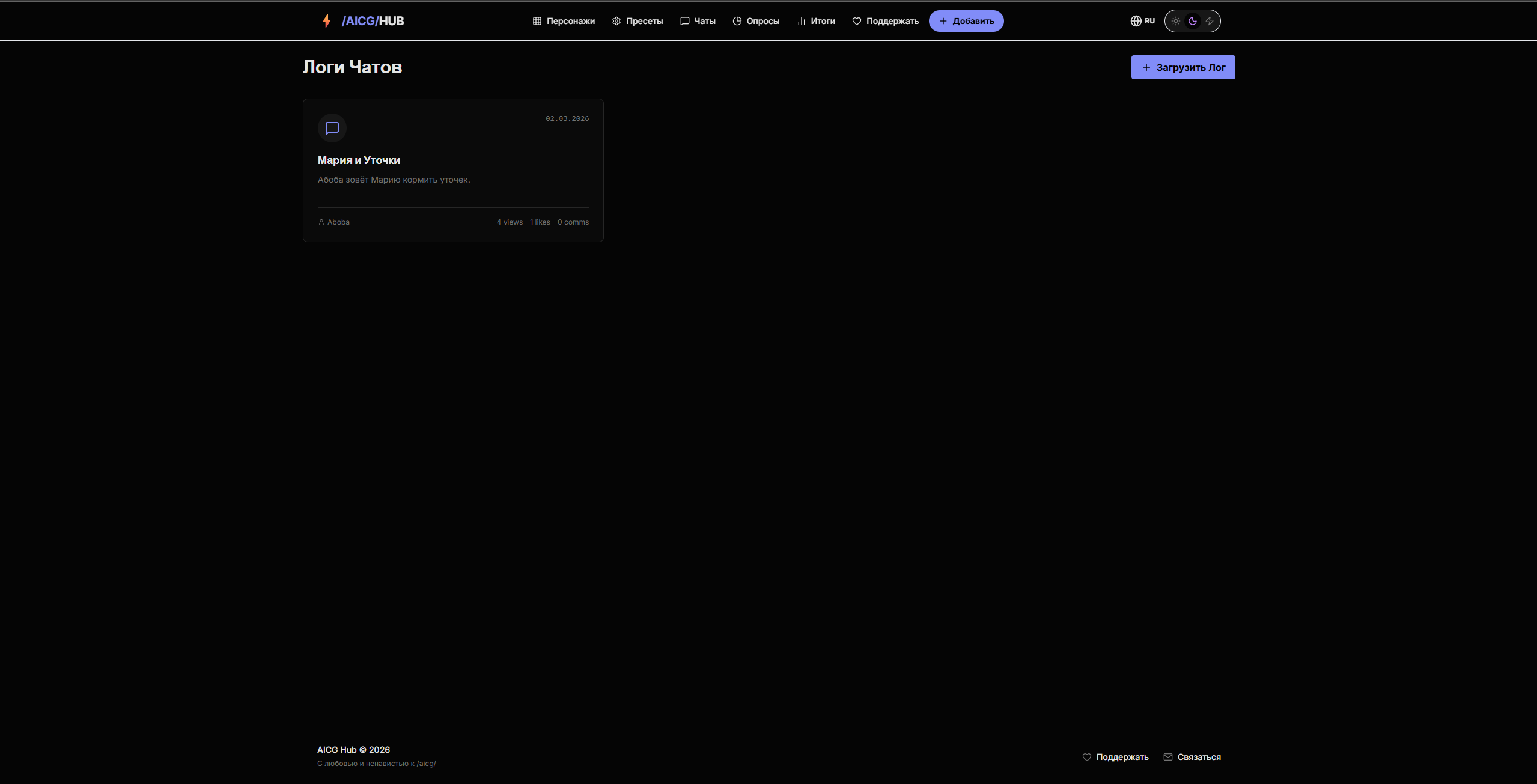Click the Загрузить Лог button

(1182, 67)
